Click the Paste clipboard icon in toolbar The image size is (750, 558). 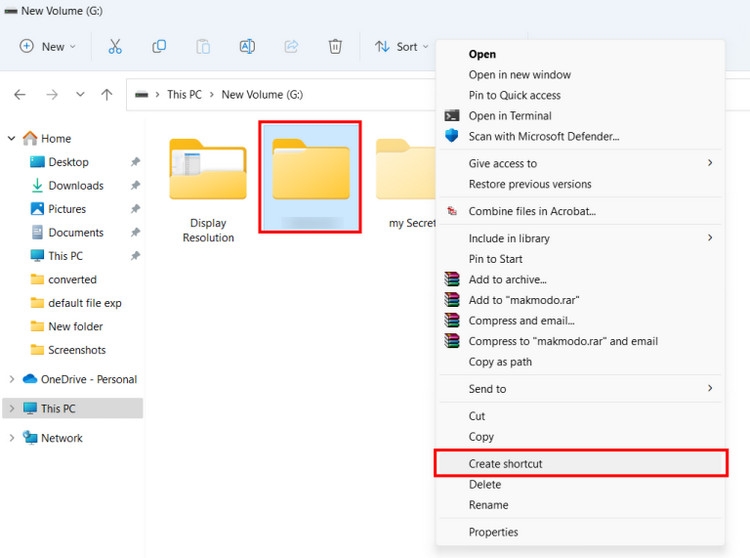pyautogui.click(x=203, y=46)
